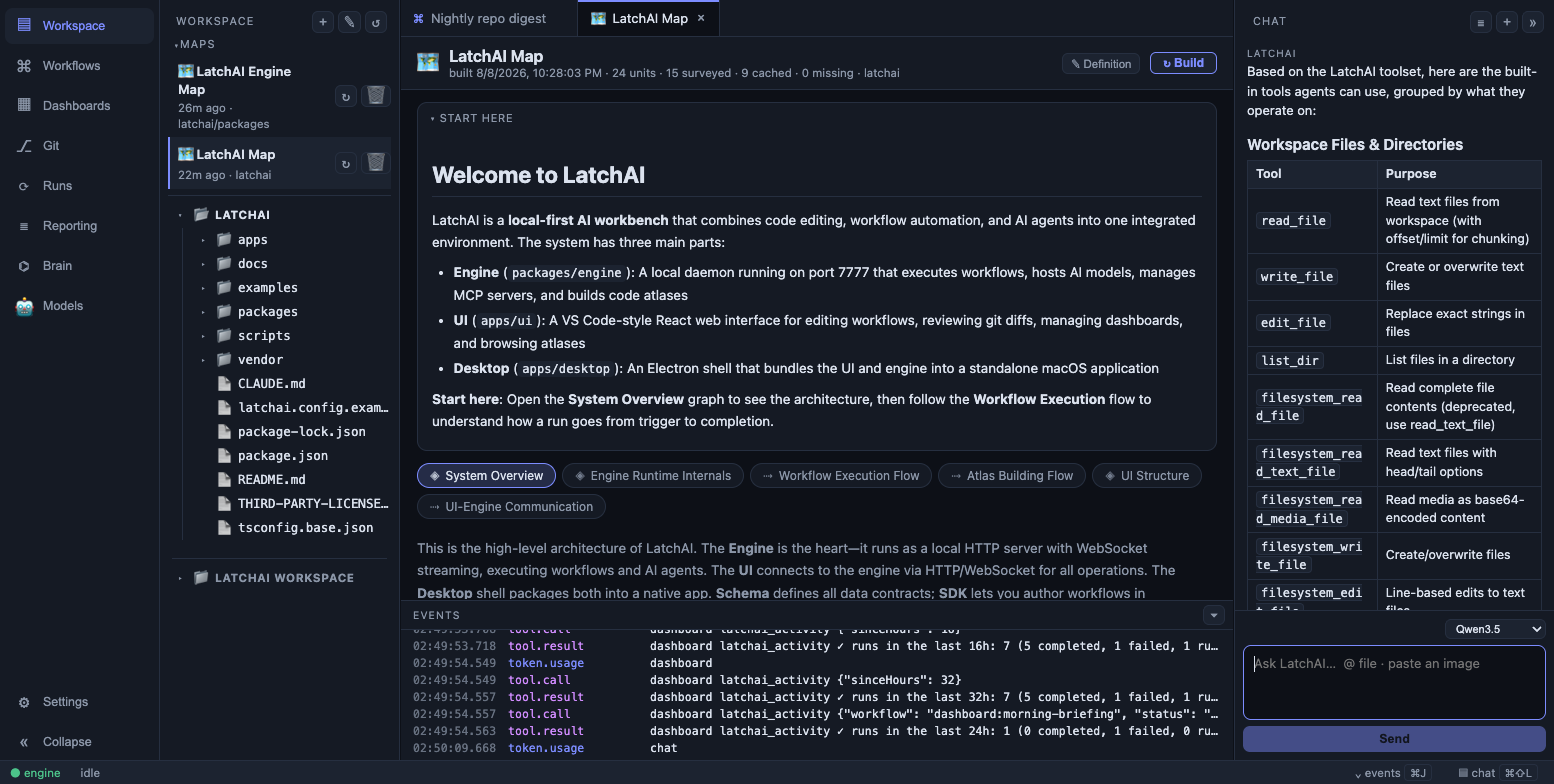Viewport: 1554px width, 784px height.
Task: Open Settings from the sidebar
Action: click(x=79, y=701)
